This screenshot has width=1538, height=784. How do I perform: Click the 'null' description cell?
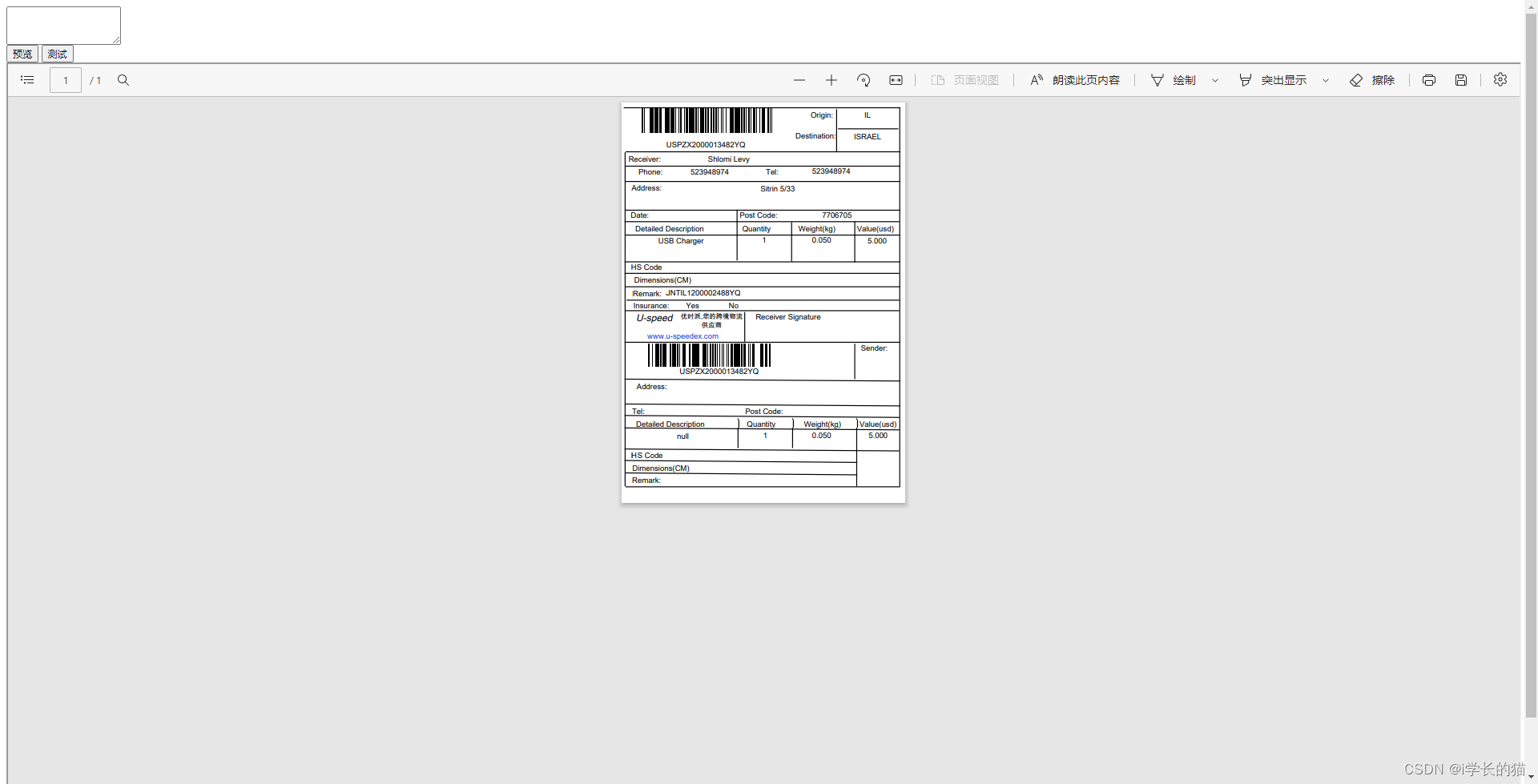682,436
